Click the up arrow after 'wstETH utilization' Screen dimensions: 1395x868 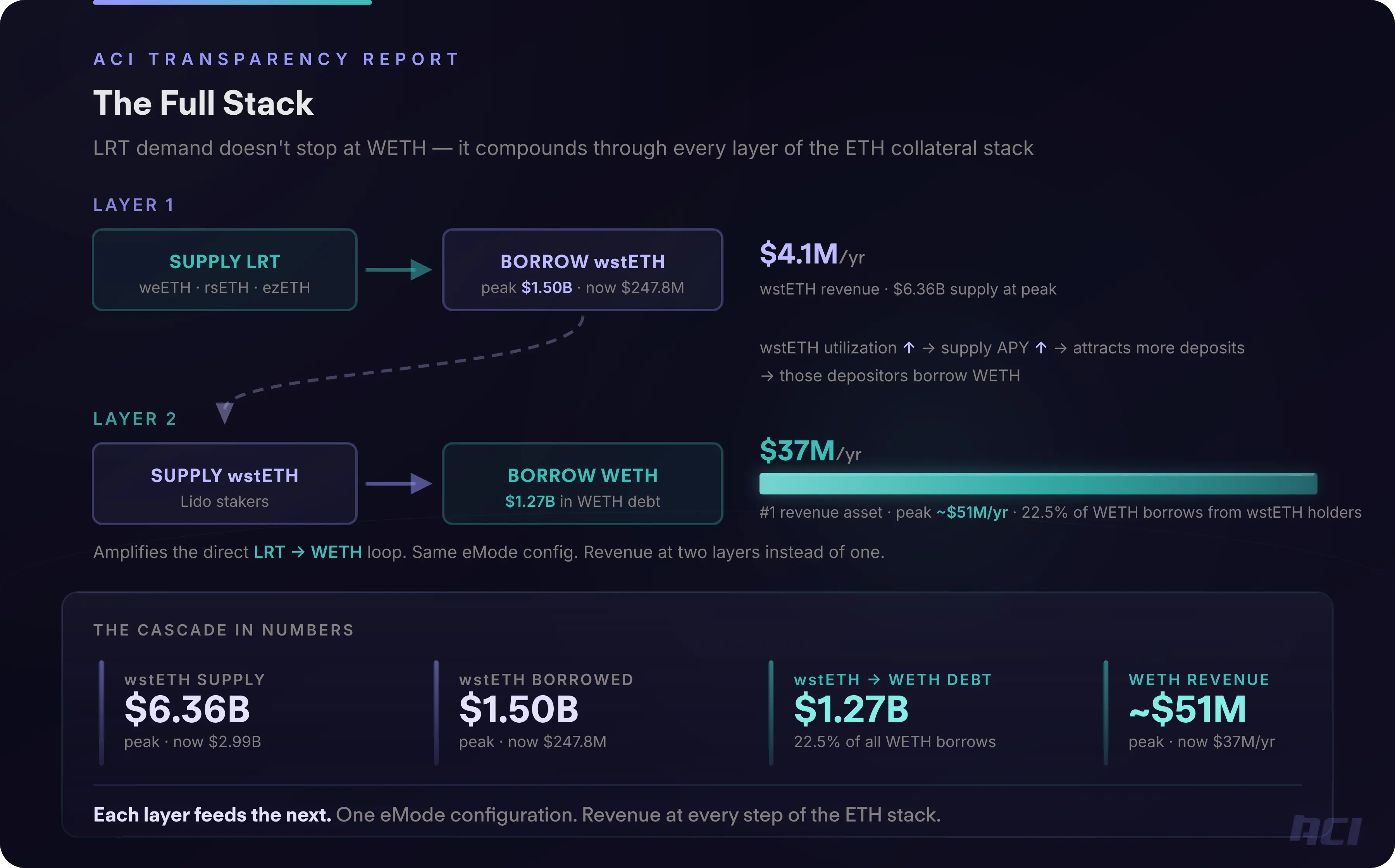point(909,348)
